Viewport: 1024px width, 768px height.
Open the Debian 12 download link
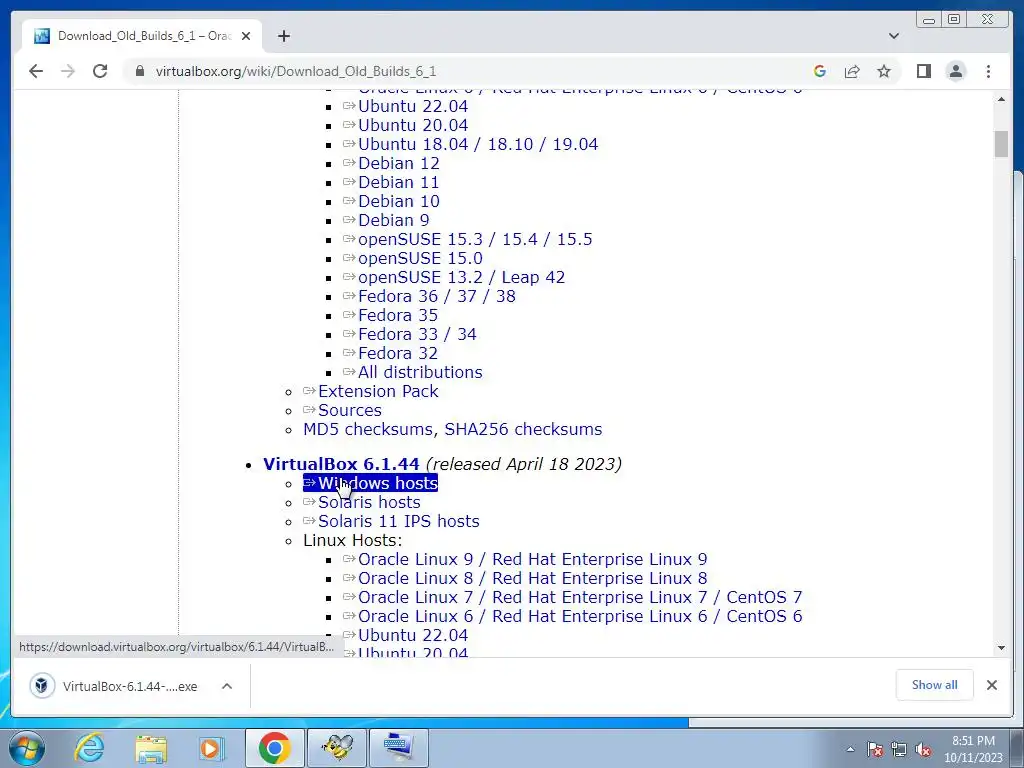tap(398, 163)
